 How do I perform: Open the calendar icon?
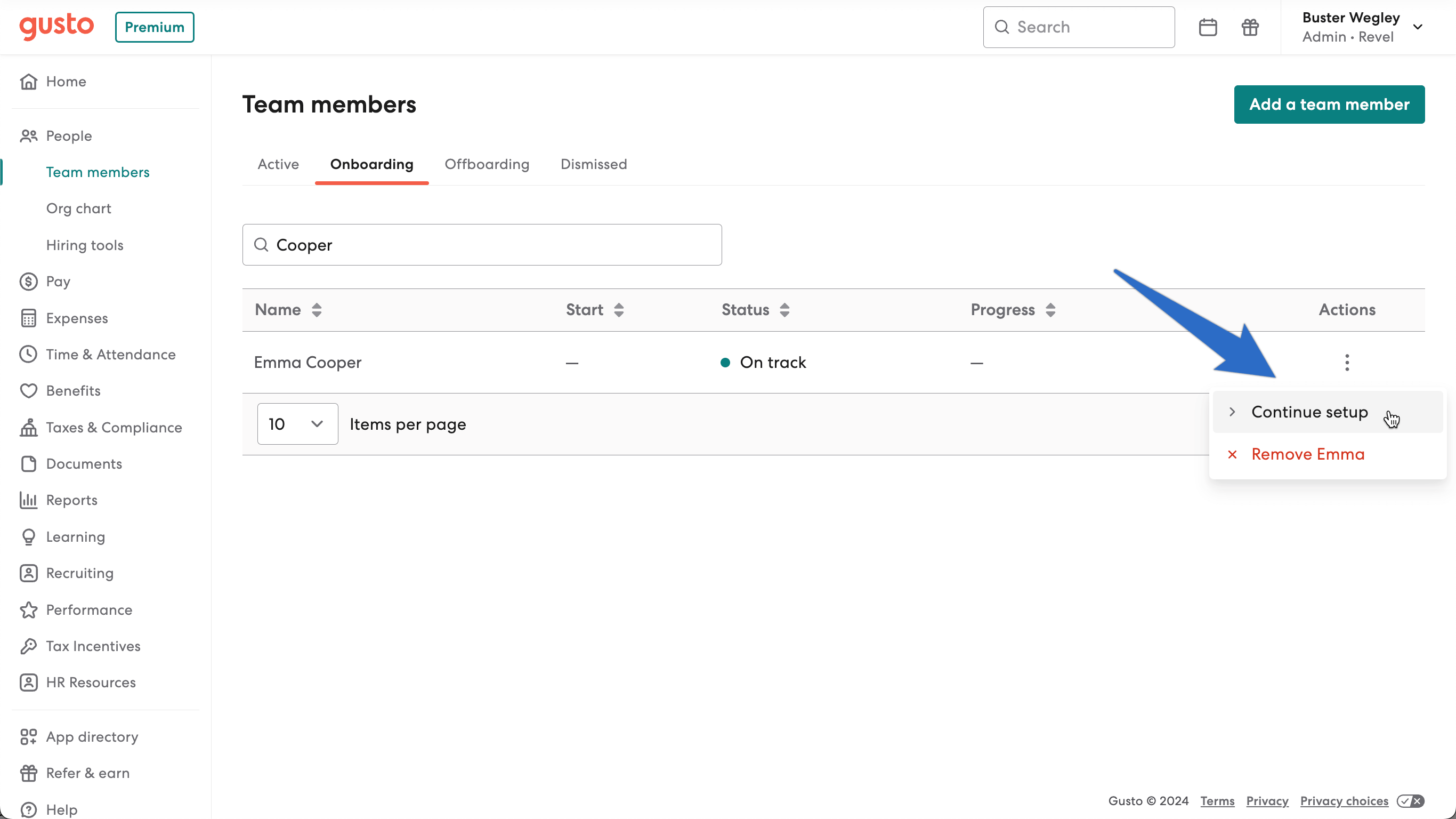[1208, 27]
